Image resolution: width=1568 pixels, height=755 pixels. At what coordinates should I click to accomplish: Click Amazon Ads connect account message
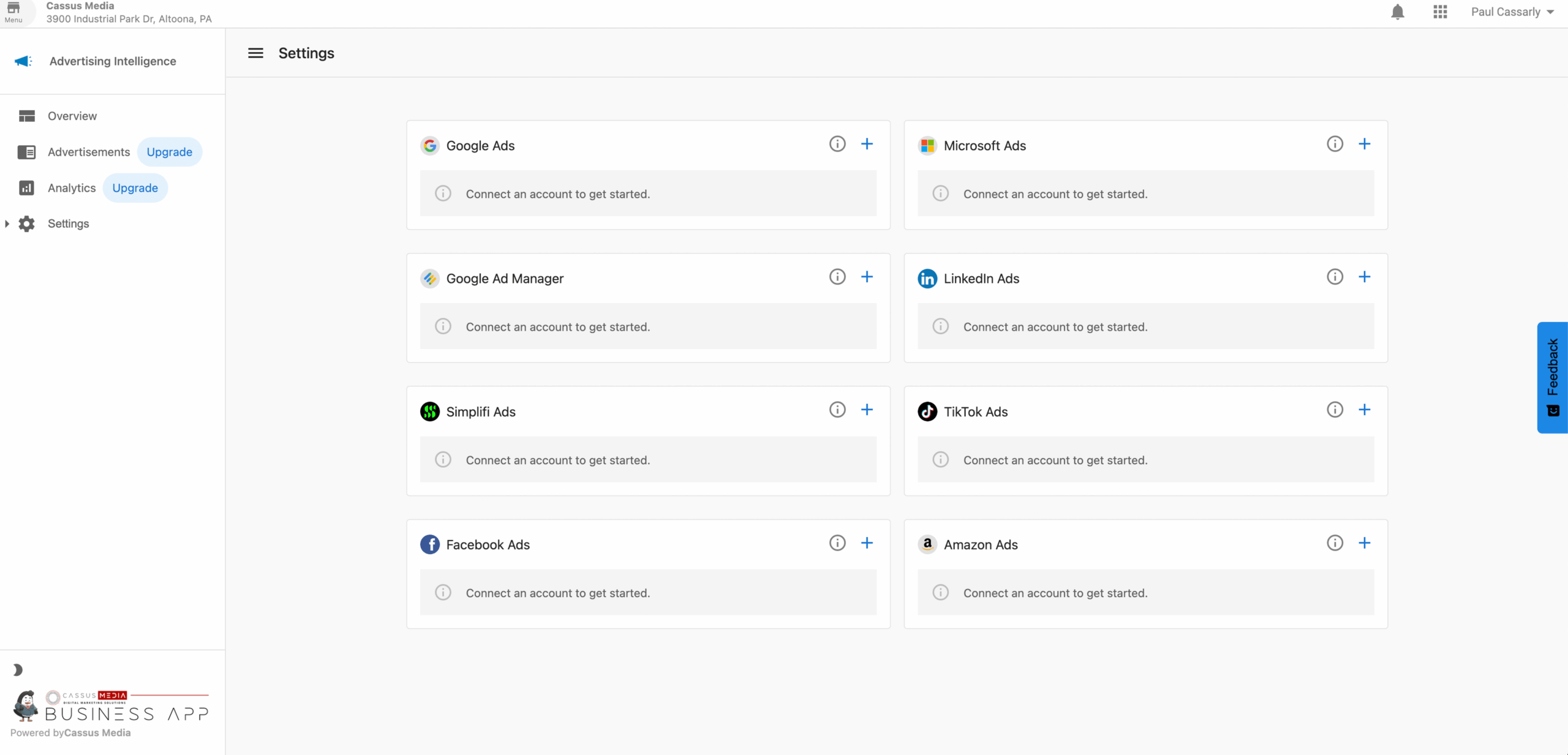coord(1145,593)
